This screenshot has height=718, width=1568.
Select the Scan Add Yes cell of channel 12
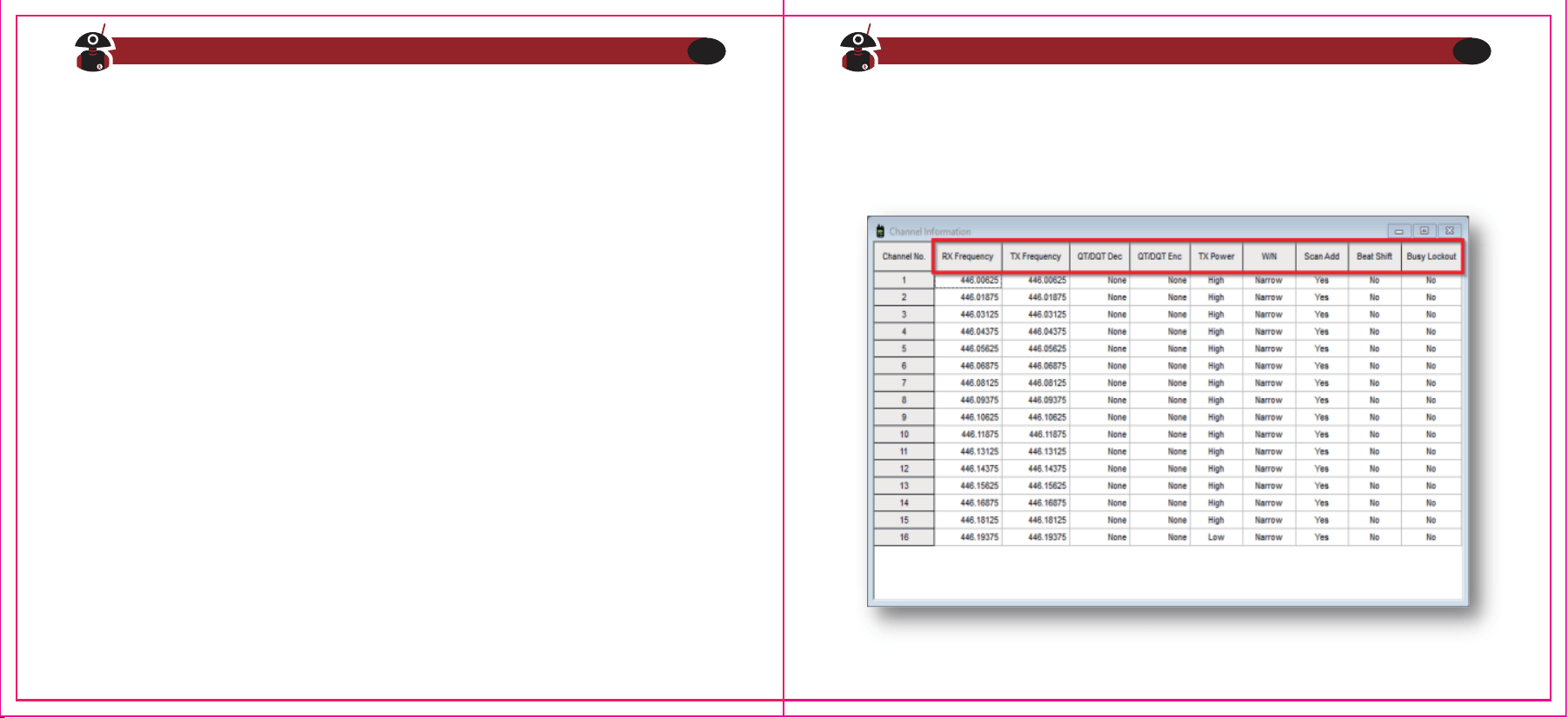pos(1322,469)
